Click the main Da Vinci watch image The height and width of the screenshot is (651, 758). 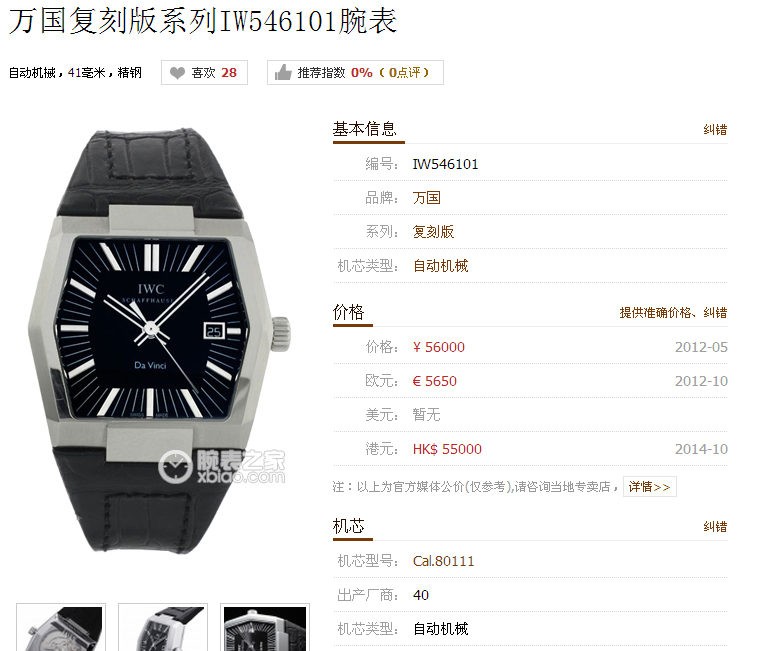point(160,341)
